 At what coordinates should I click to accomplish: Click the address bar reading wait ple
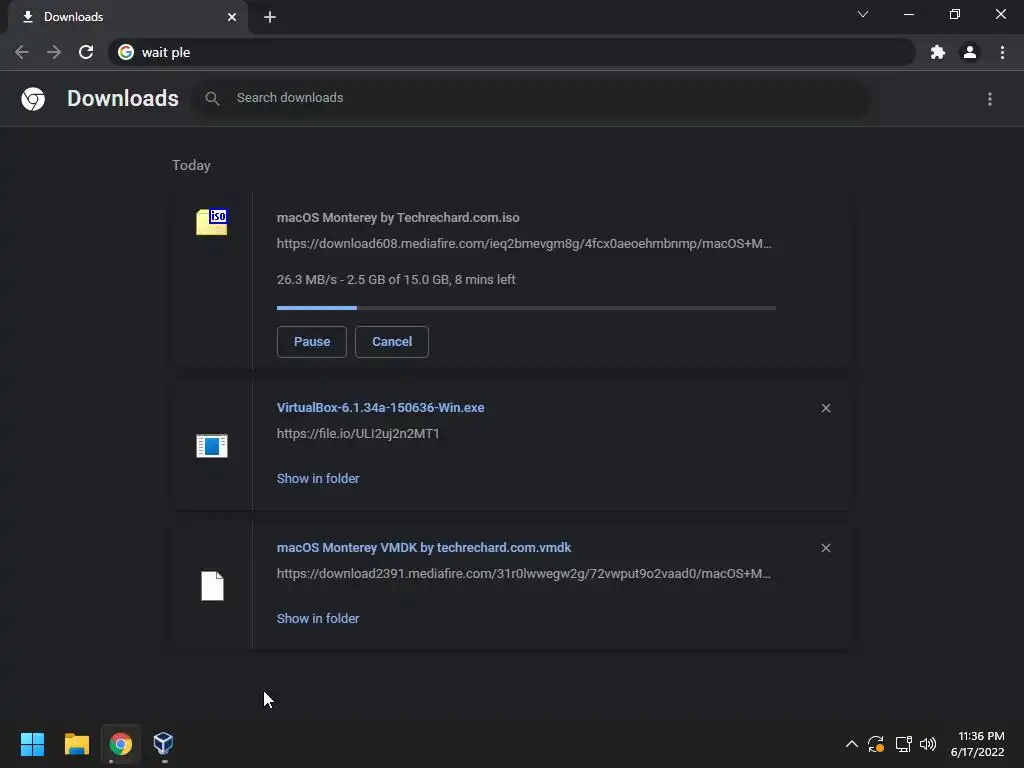point(511,52)
